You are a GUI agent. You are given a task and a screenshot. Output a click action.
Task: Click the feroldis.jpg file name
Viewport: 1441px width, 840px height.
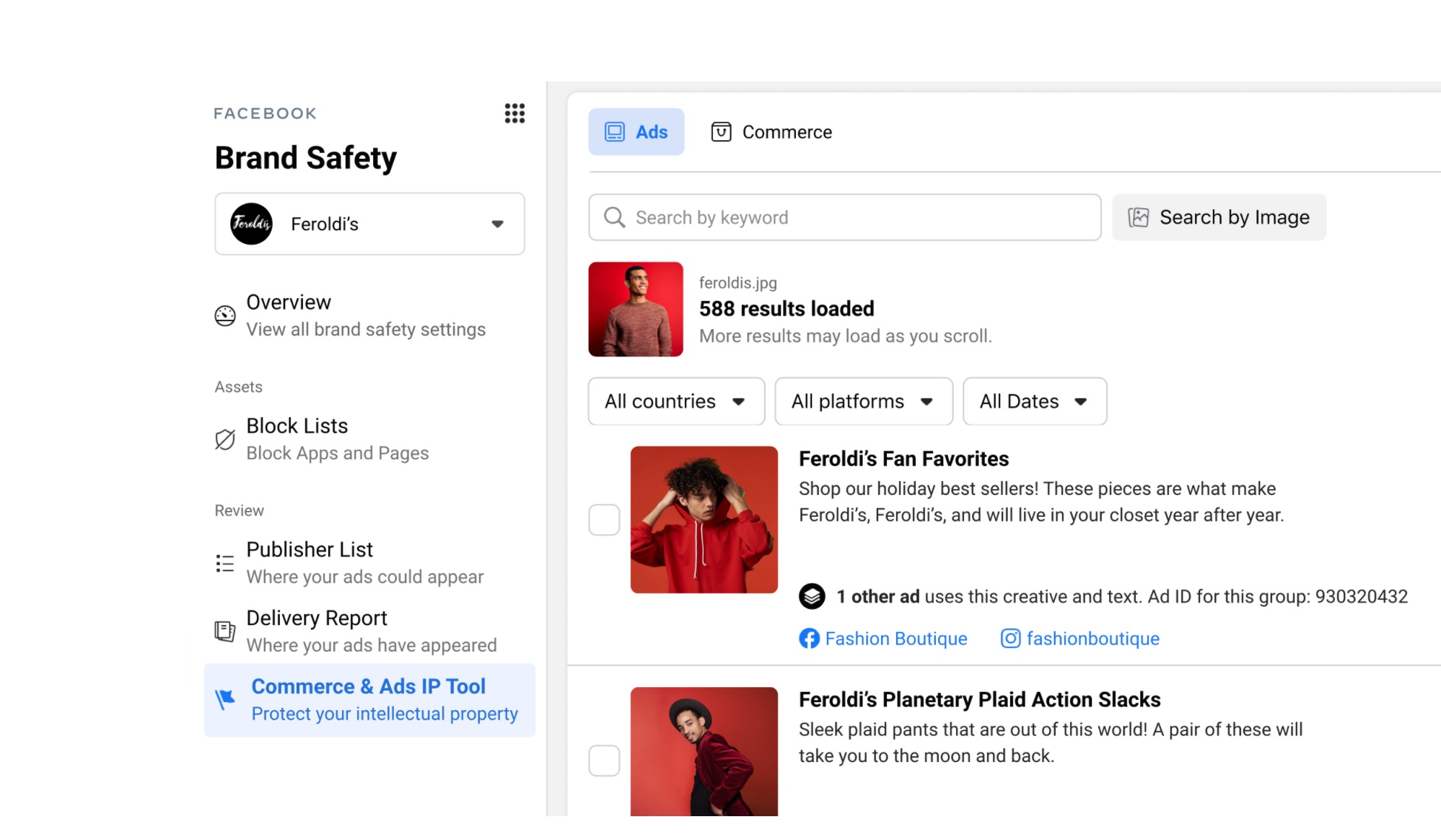[x=737, y=283]
